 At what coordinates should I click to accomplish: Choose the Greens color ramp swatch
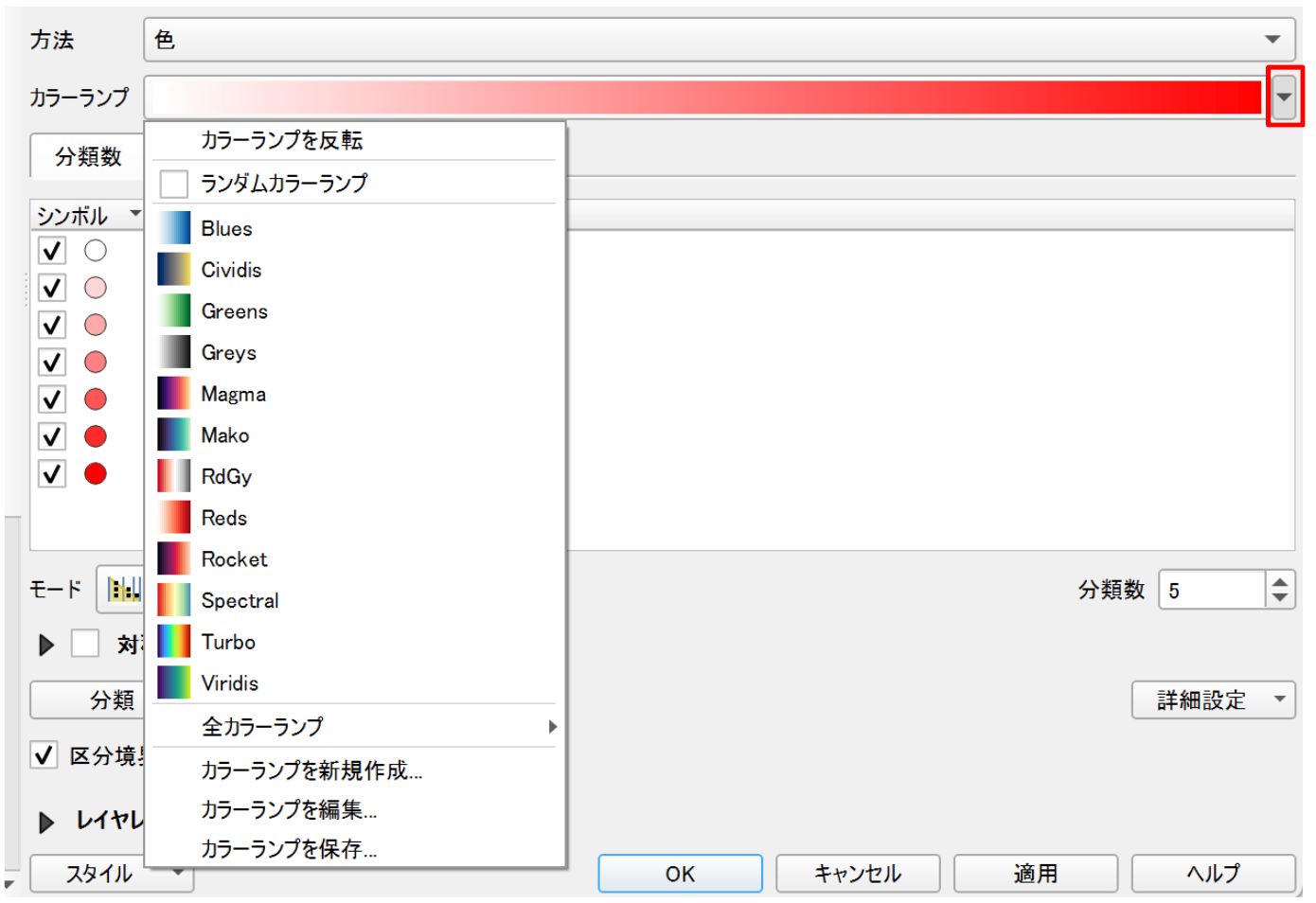174,311
